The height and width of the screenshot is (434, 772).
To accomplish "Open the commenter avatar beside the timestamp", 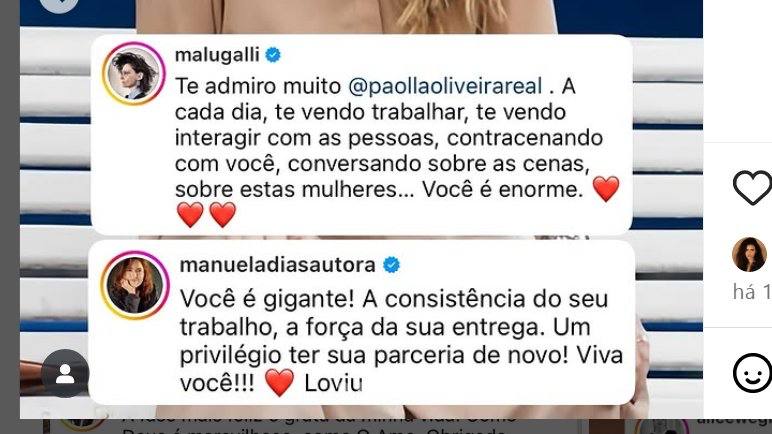I will [749, 254].
